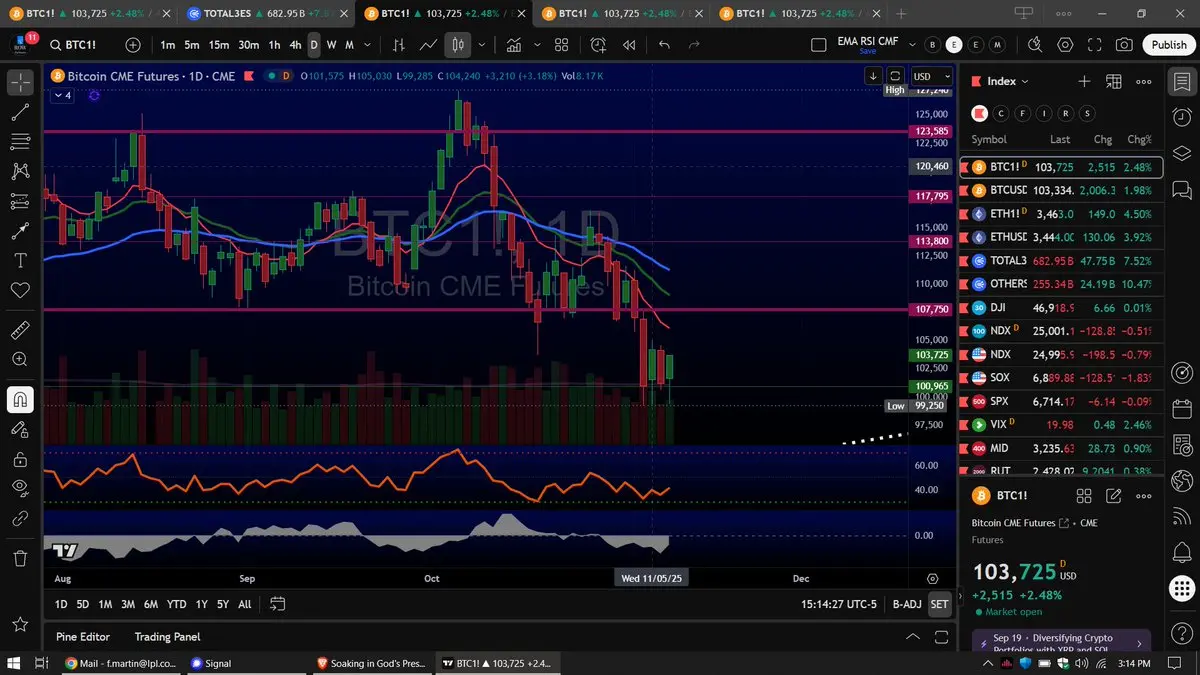Click the Bar Replay rewind icon

point(629,45)
